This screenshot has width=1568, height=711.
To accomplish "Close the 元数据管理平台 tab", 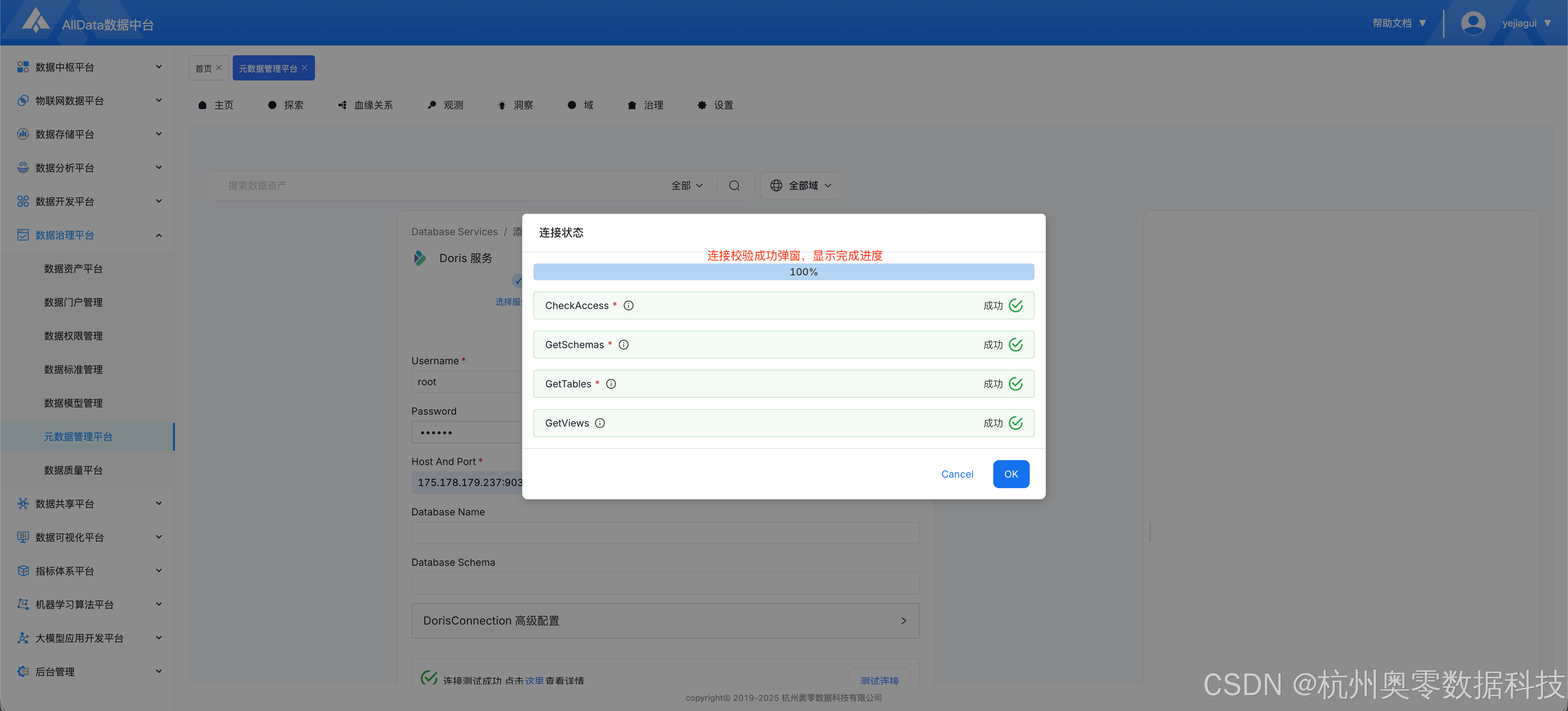I will 305,68.
